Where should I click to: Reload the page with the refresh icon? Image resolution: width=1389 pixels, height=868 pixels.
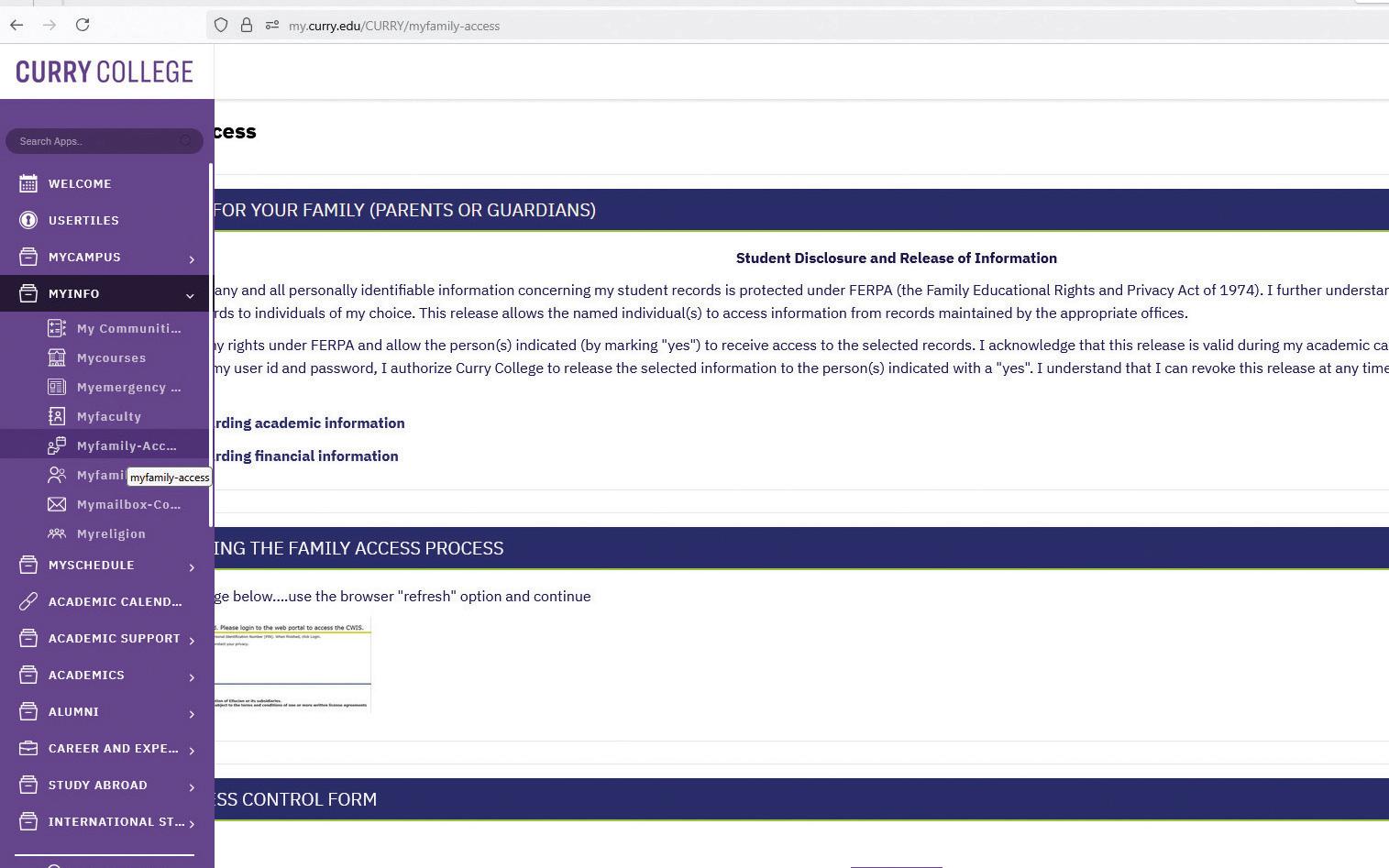(83, 25)
